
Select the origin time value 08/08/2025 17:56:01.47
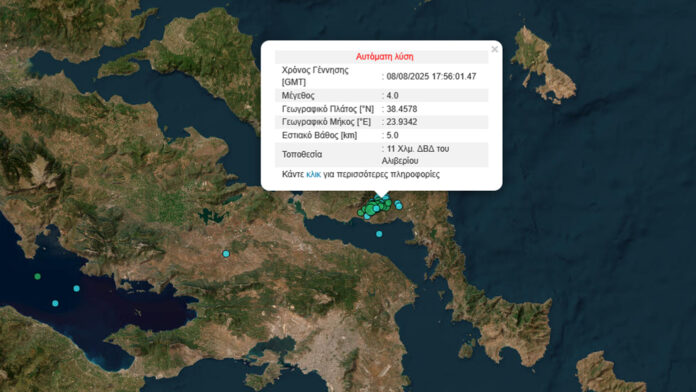[431, 76]
